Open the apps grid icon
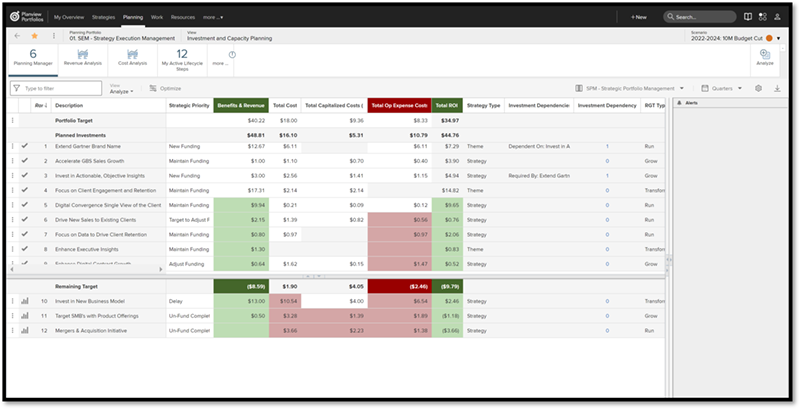This screenshot has height=409, width=800. [x=763, y=17]
